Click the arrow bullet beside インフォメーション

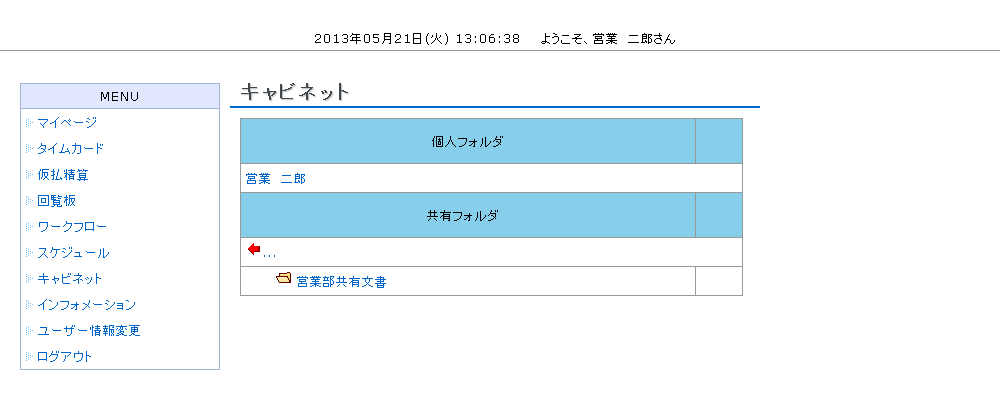29,305
